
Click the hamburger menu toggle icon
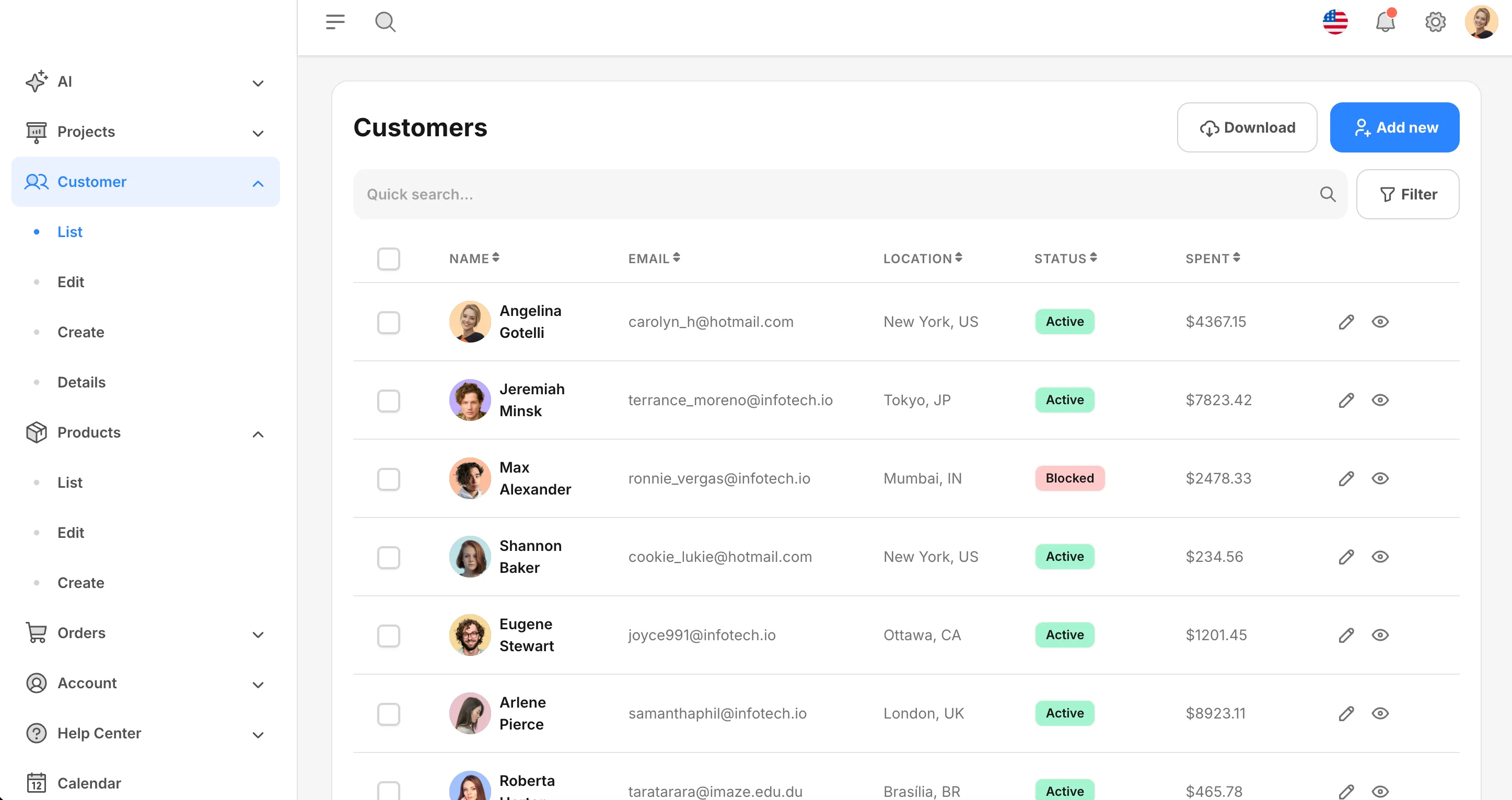pyautogui.click(x=335, y=22)
